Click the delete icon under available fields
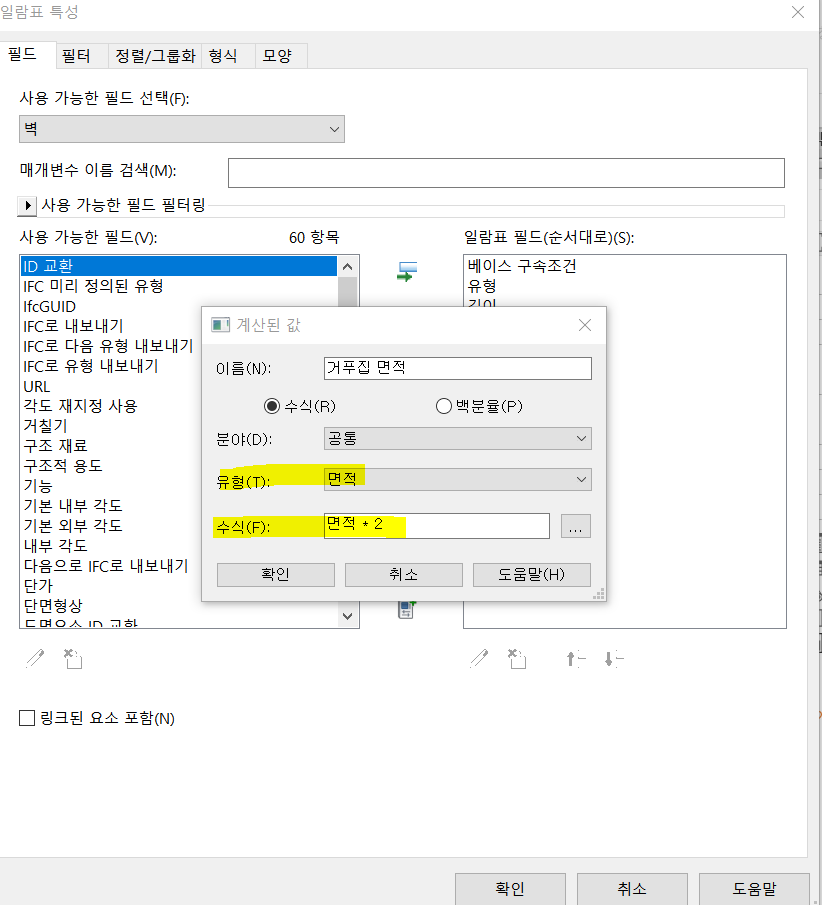This screenshot has width=822, height=905. pyautogui.click(x=72, y=658)
